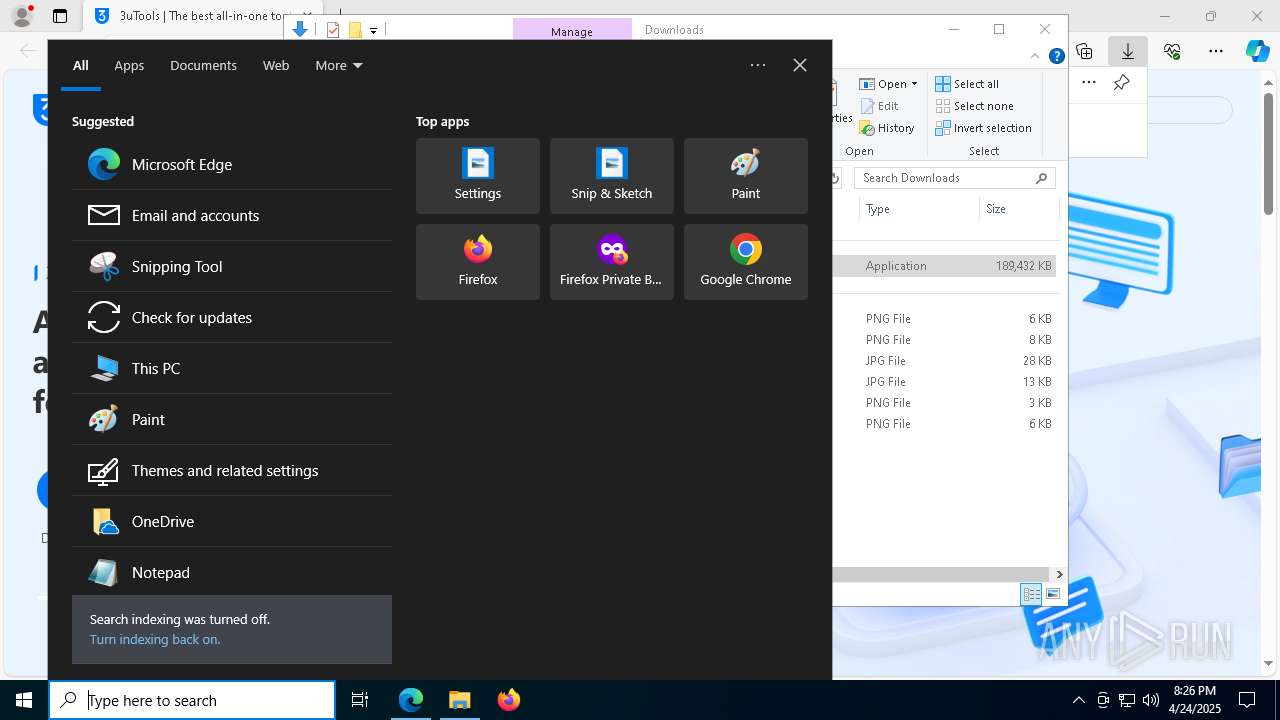Open Snip & Sketch tile
Viewport: 1280px width, 720px height.
[x=612, y=176]
